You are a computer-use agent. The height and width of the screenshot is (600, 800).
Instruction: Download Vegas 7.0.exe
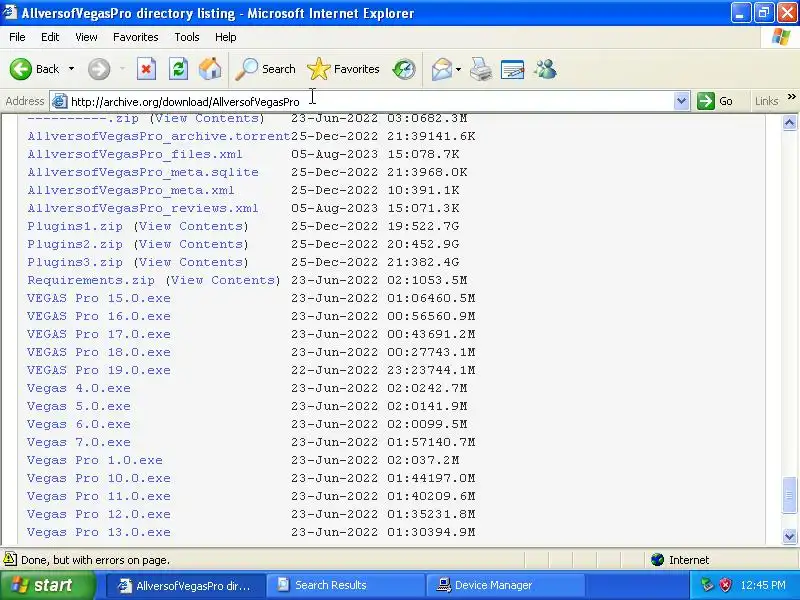pos(79,442)
